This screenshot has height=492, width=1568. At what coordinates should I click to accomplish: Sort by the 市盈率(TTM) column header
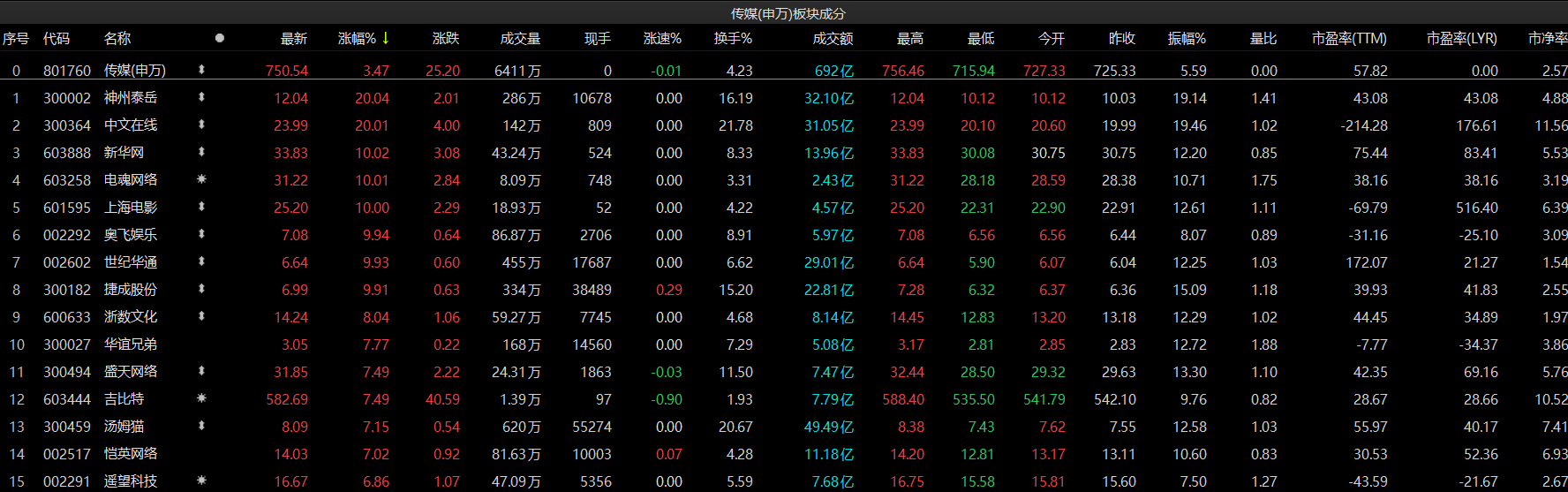point(1349,39)
